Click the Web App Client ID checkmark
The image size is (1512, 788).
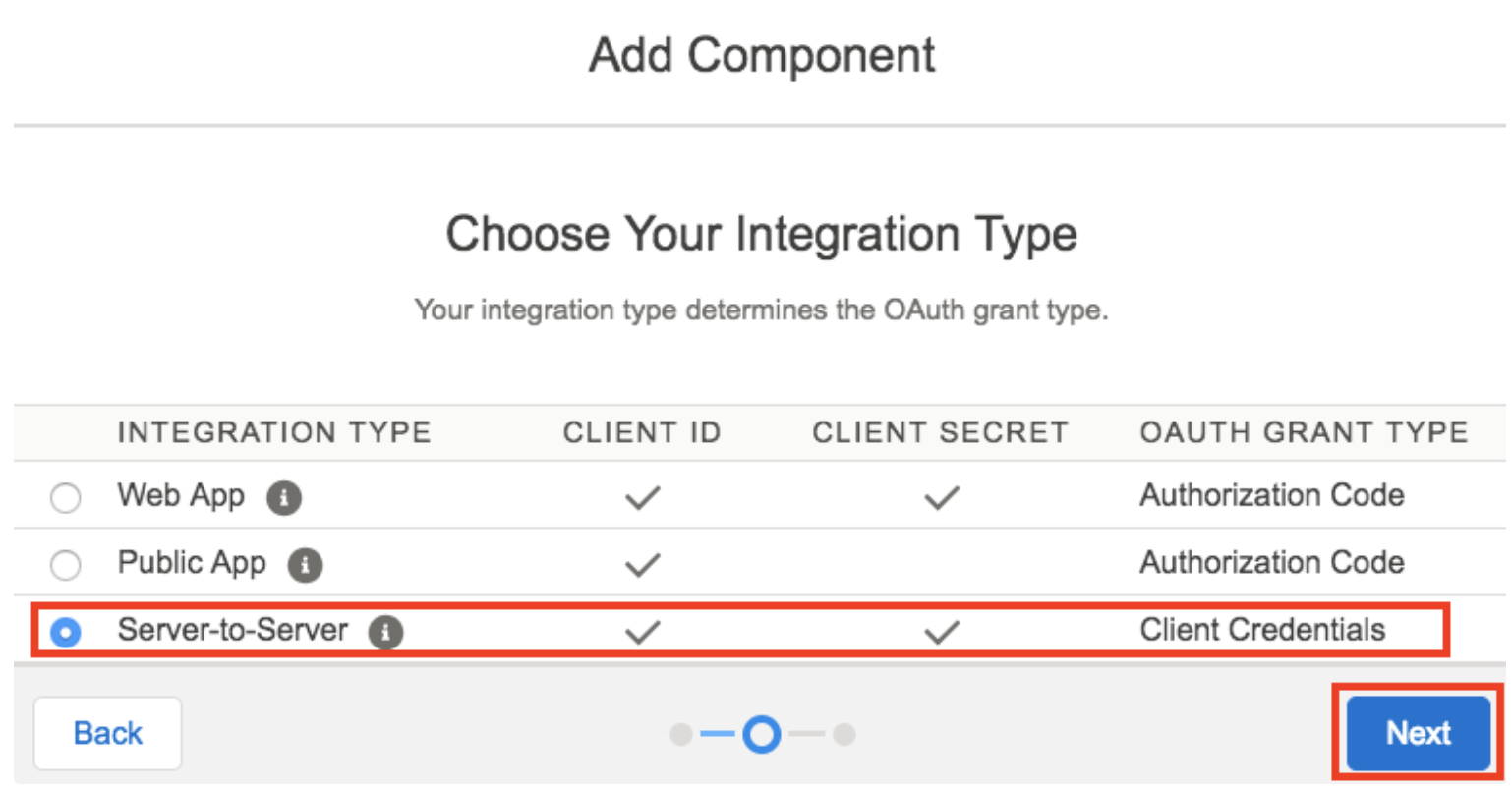(642, 498)
